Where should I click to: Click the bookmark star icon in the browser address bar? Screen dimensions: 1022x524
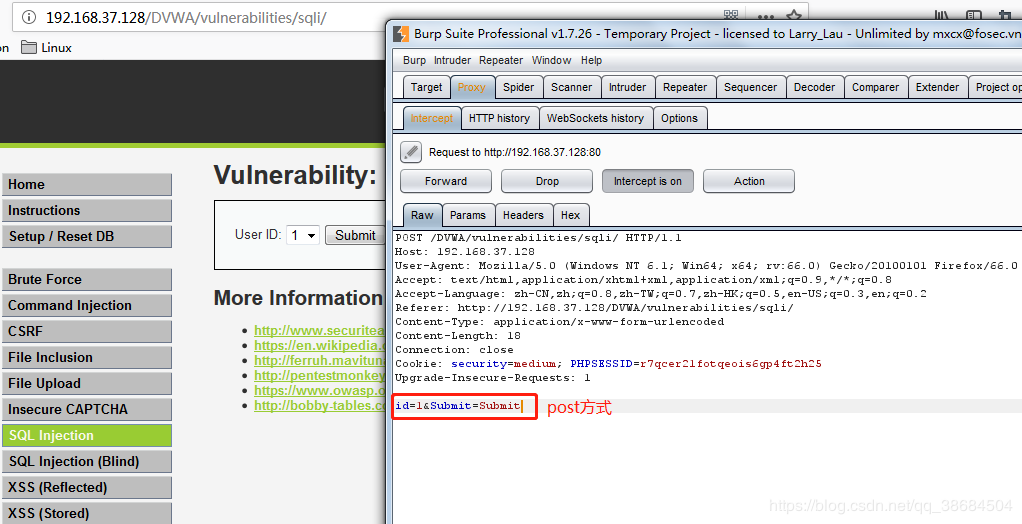click(793, 16)
